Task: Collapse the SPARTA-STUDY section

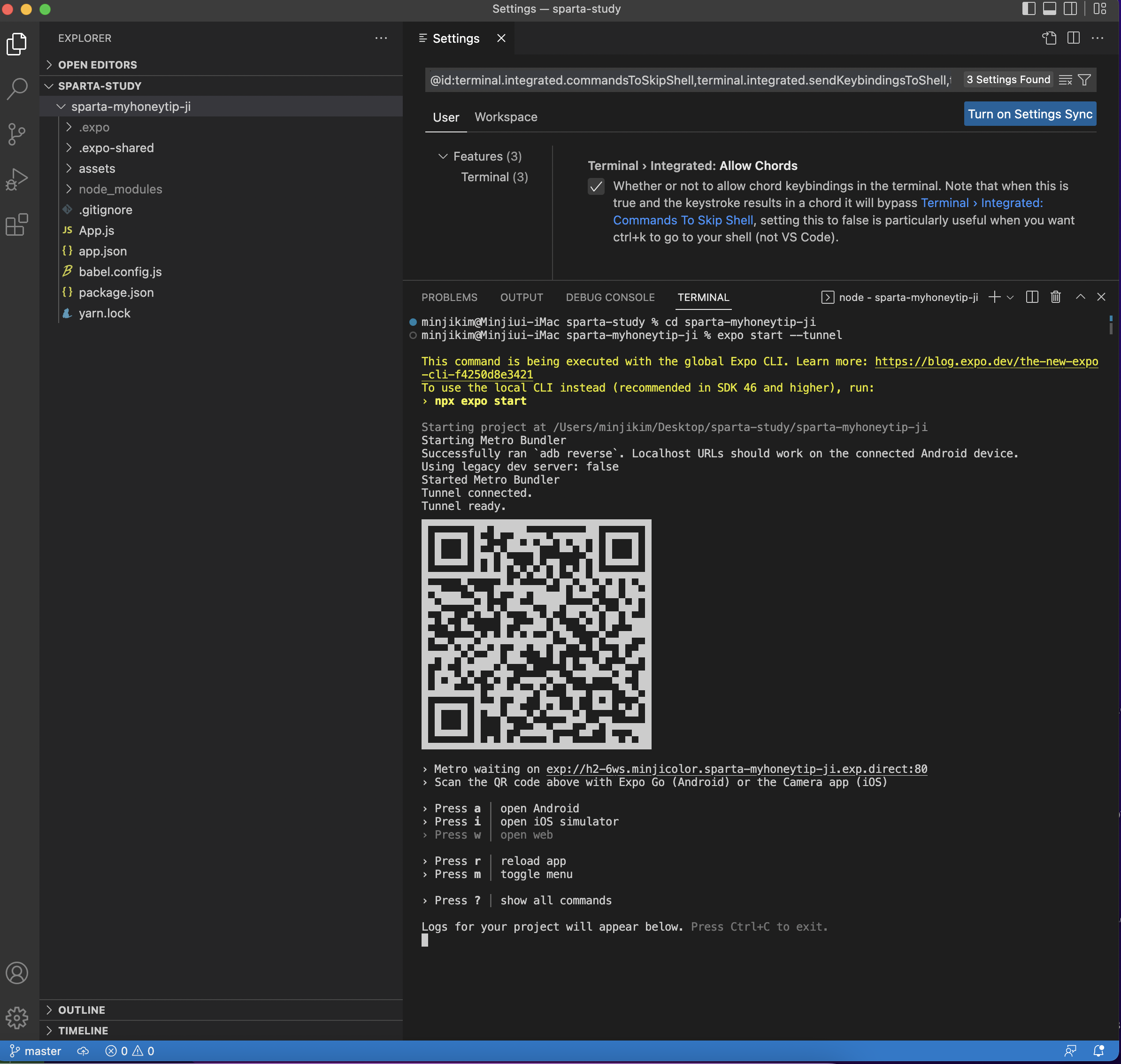Action: click(x=221, y=86)
